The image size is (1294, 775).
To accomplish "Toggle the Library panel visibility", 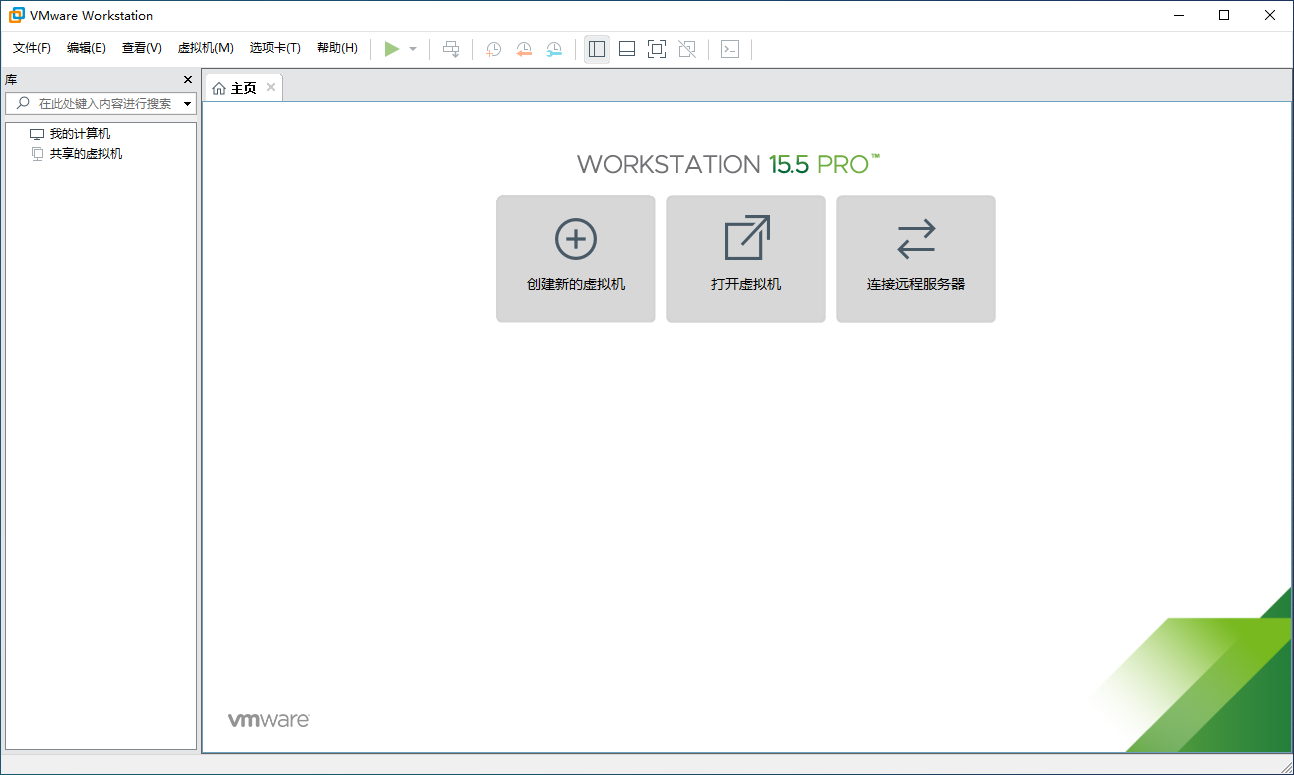I will click(597, 48).
